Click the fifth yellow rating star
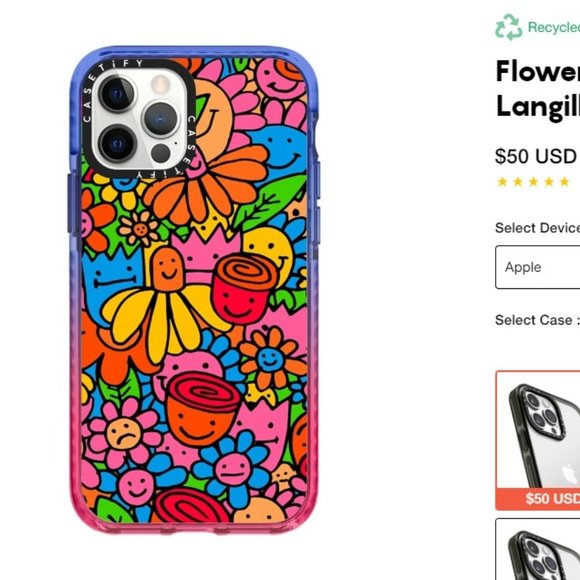This screenshot has width=580, height=580. (564, 182)
